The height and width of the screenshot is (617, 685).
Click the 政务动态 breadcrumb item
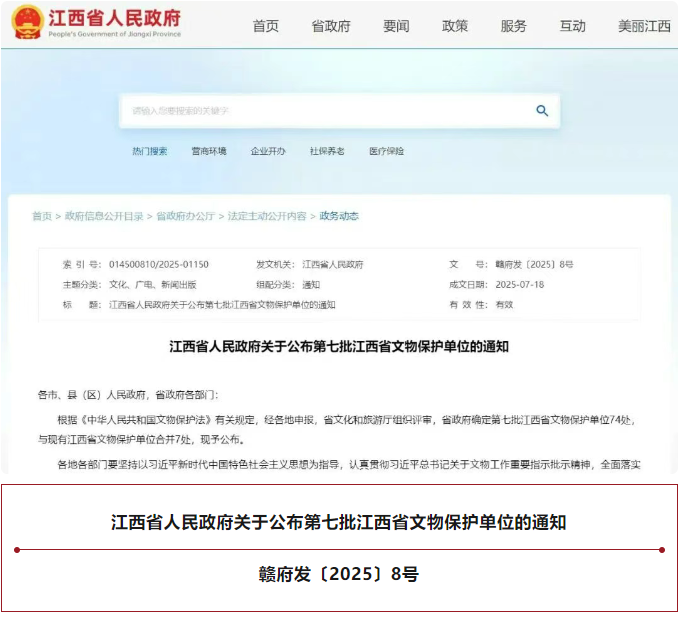click(x=339, y=216)
